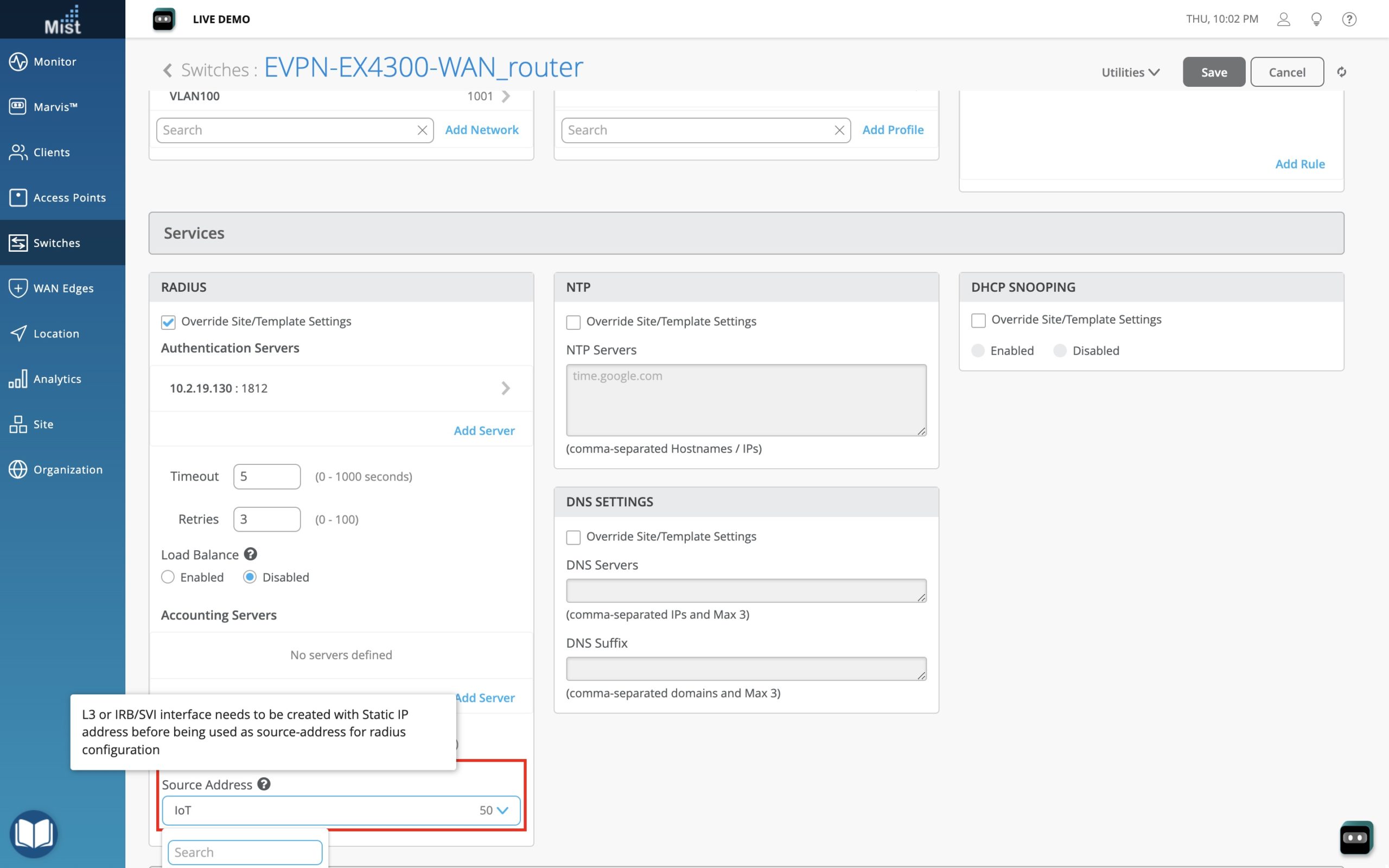
Task: Click the Timeout input field
Action: click(x=267, y=476)
